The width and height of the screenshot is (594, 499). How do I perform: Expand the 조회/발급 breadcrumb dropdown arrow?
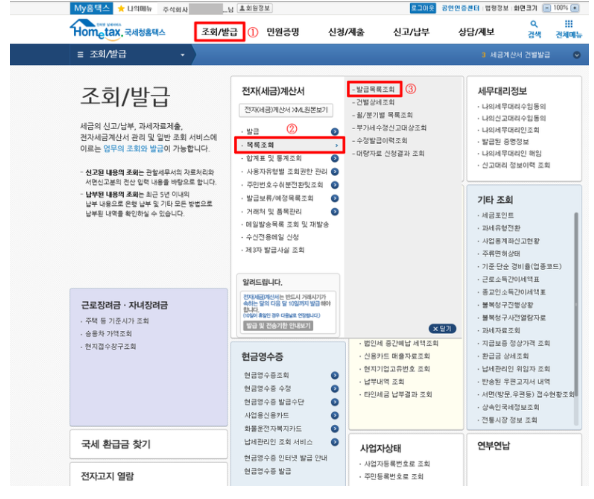183,55
